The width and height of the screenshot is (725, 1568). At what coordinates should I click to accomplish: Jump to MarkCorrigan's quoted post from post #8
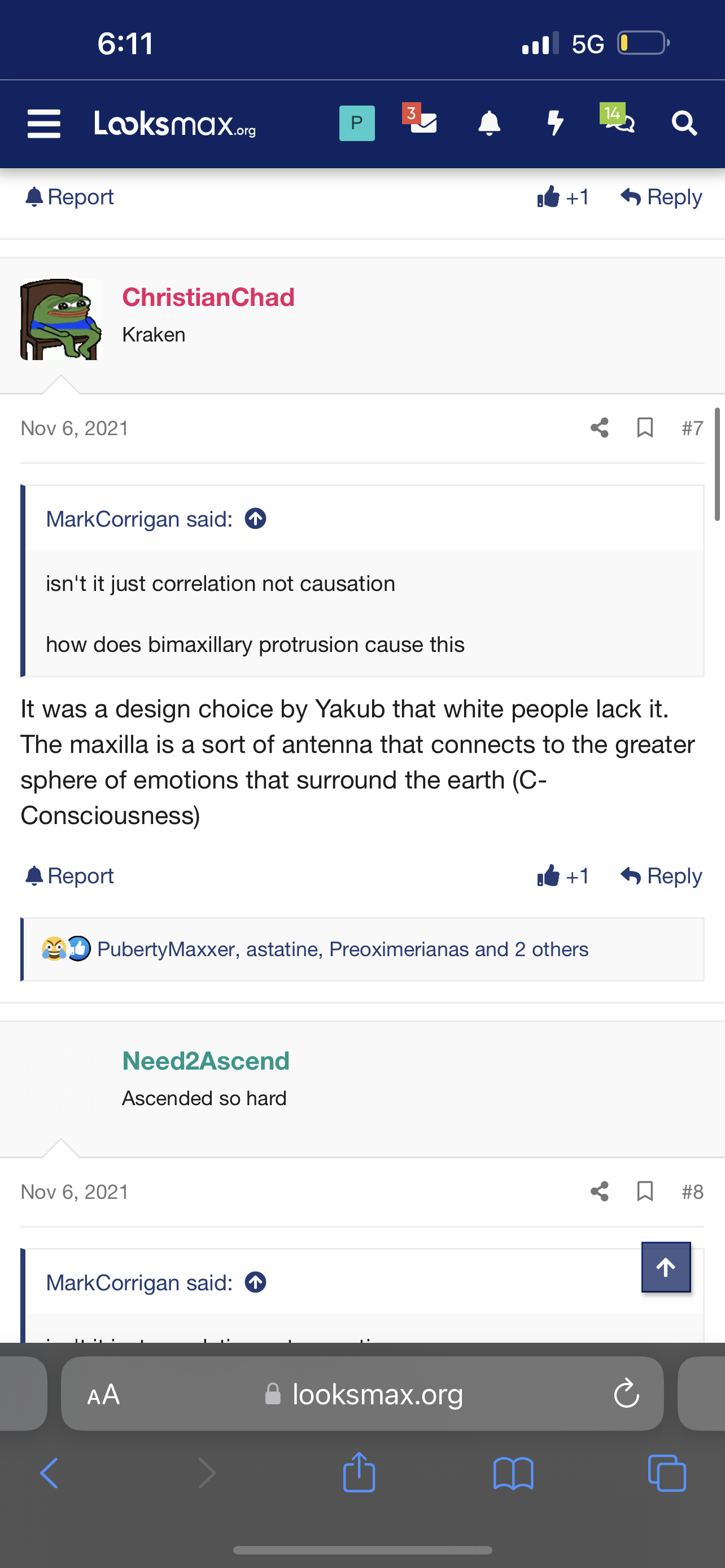coord(256,1282)
